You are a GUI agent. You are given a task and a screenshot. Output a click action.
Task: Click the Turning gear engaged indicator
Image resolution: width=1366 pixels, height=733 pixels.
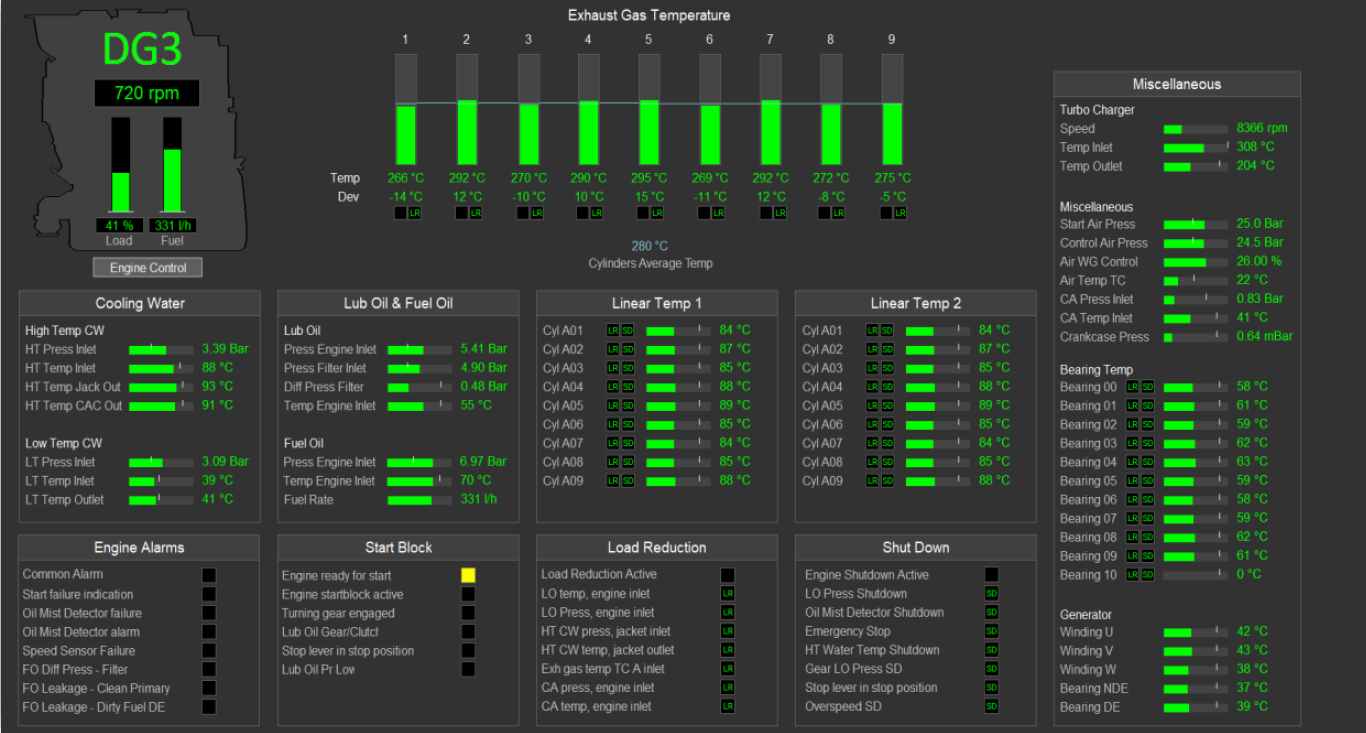point(468,613)
